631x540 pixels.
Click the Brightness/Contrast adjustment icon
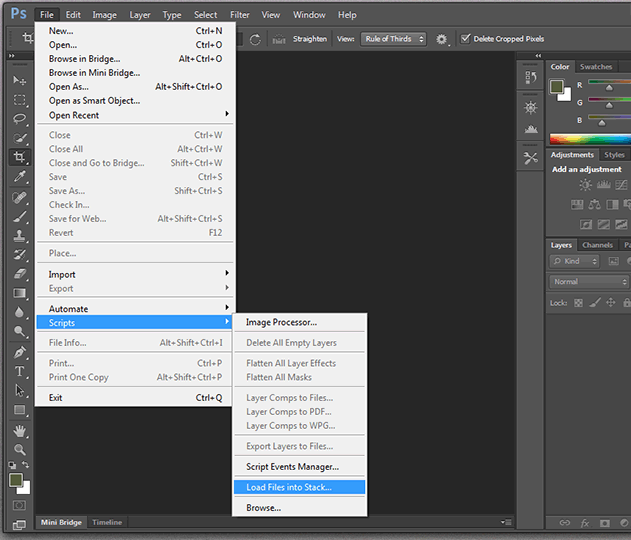585,185
